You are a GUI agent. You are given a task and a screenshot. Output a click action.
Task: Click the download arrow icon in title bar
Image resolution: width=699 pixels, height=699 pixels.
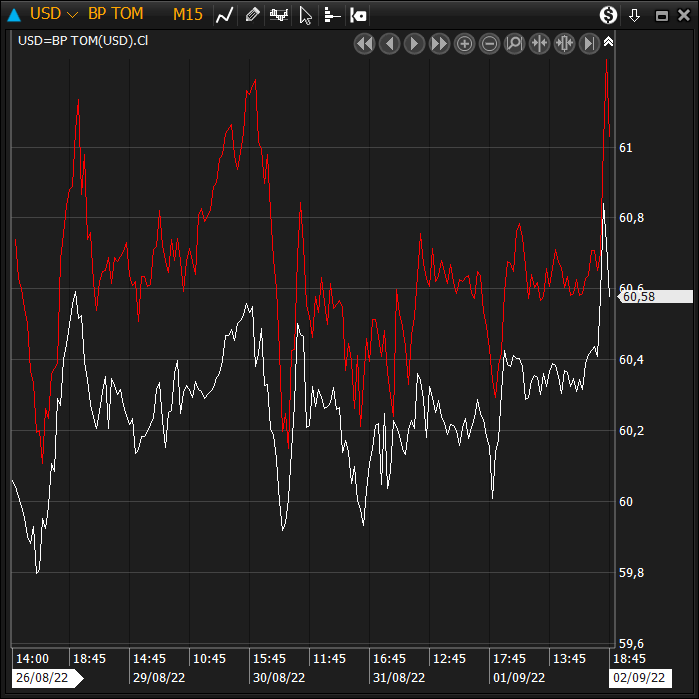634,15
